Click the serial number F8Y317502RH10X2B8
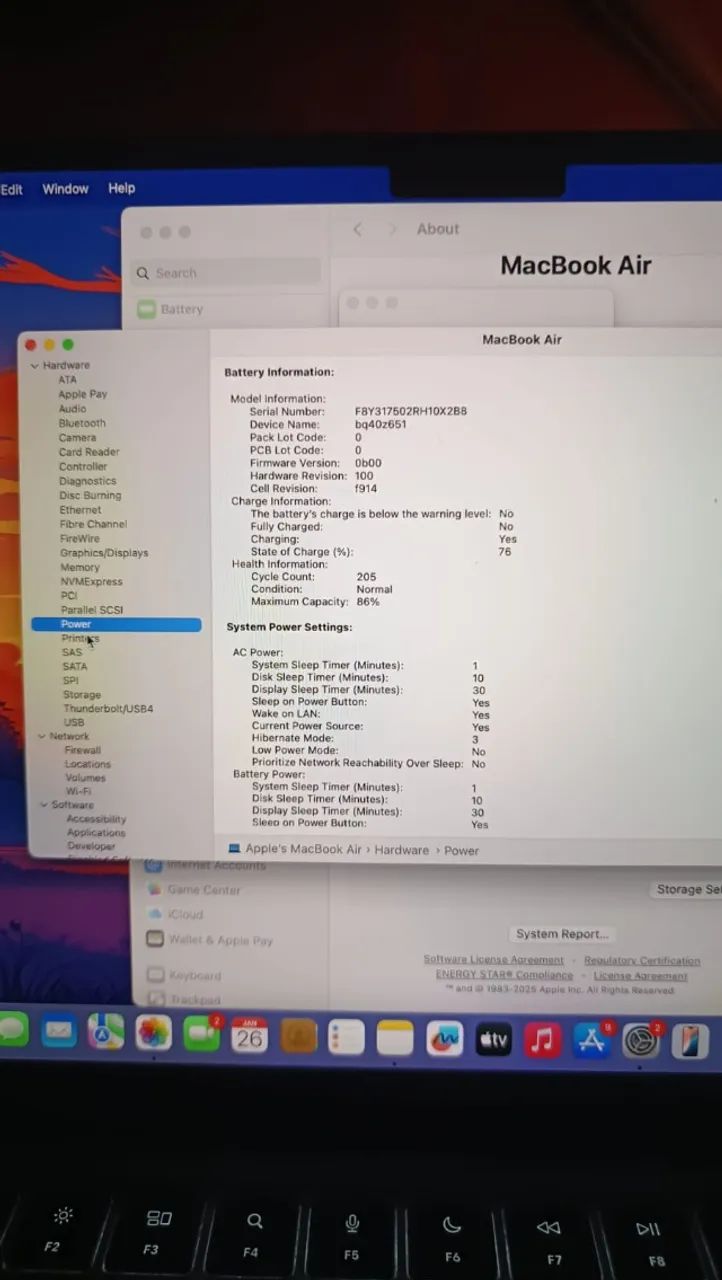 411,411
